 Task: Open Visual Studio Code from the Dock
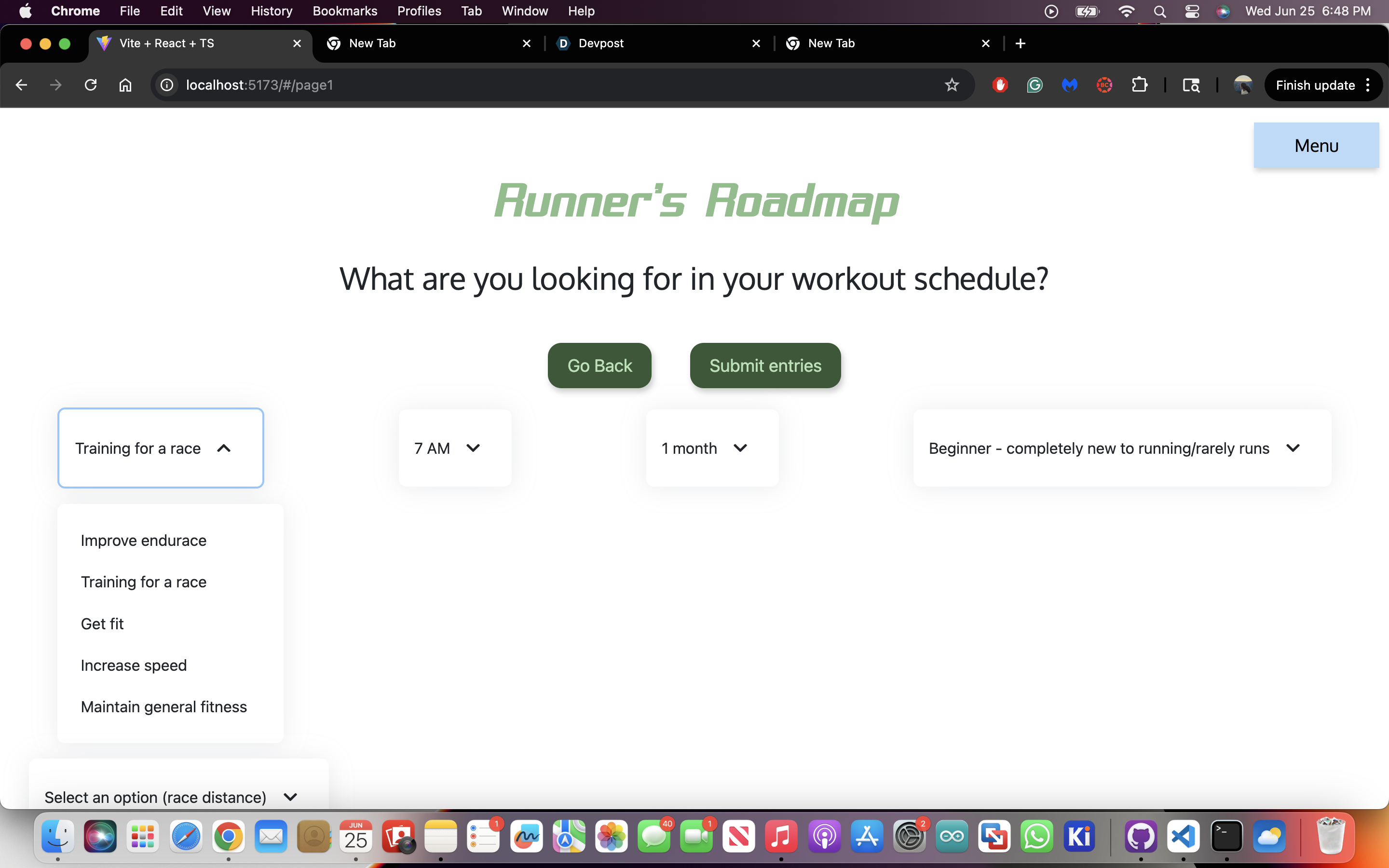coord(1184,837)
